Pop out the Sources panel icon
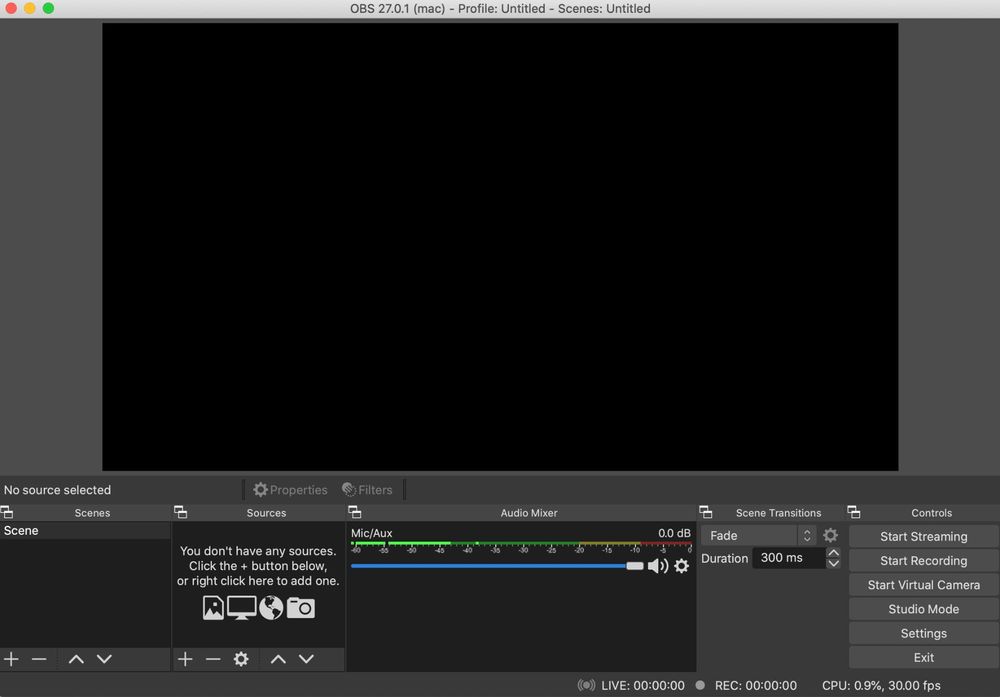The height and width of the screenshot is (697, 1000). tap(181, 512)
